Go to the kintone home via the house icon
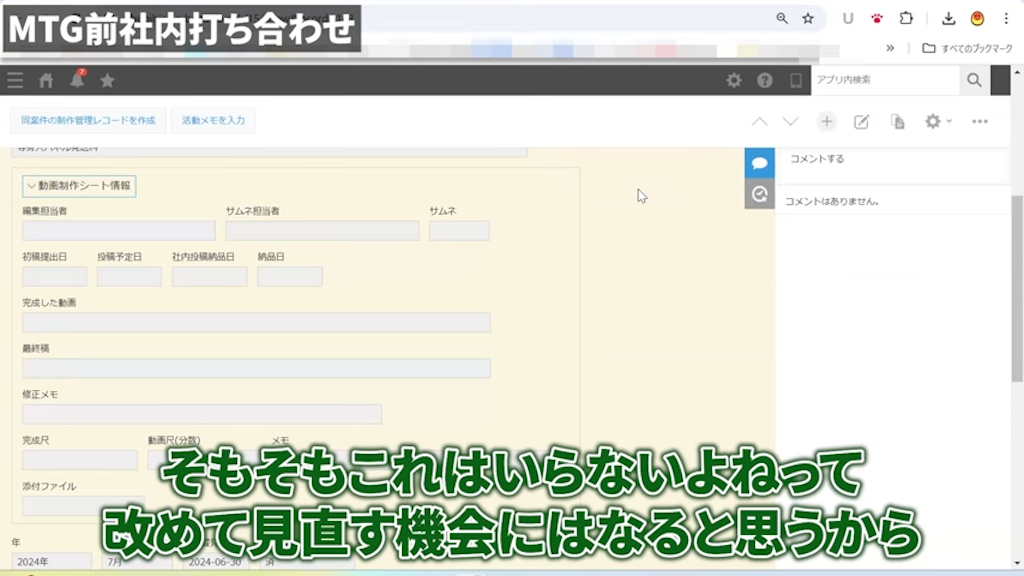 46,81
